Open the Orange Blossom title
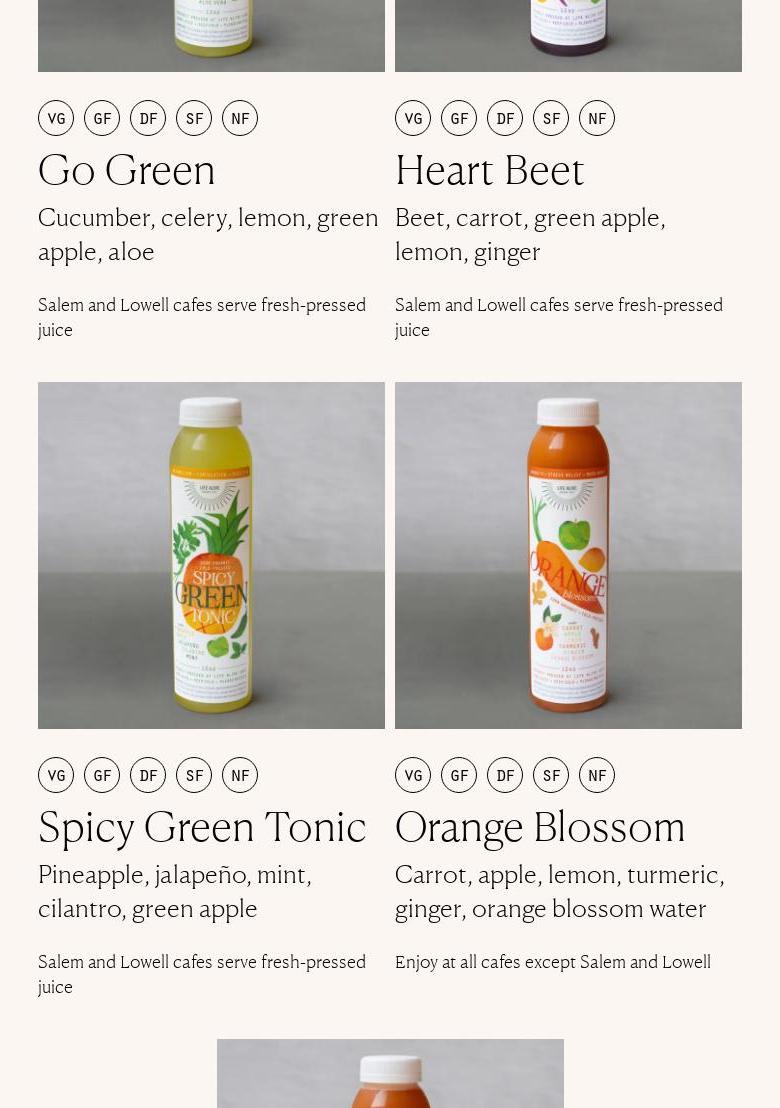Viewport: 780px width, 1108px height. (x=540, y=828)
